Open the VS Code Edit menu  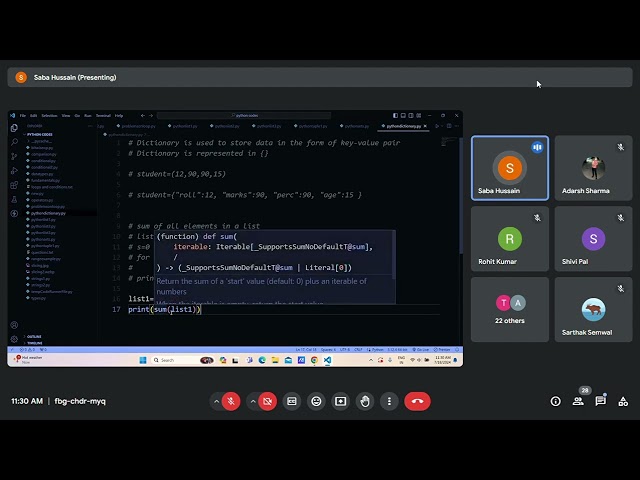[33, 116]
